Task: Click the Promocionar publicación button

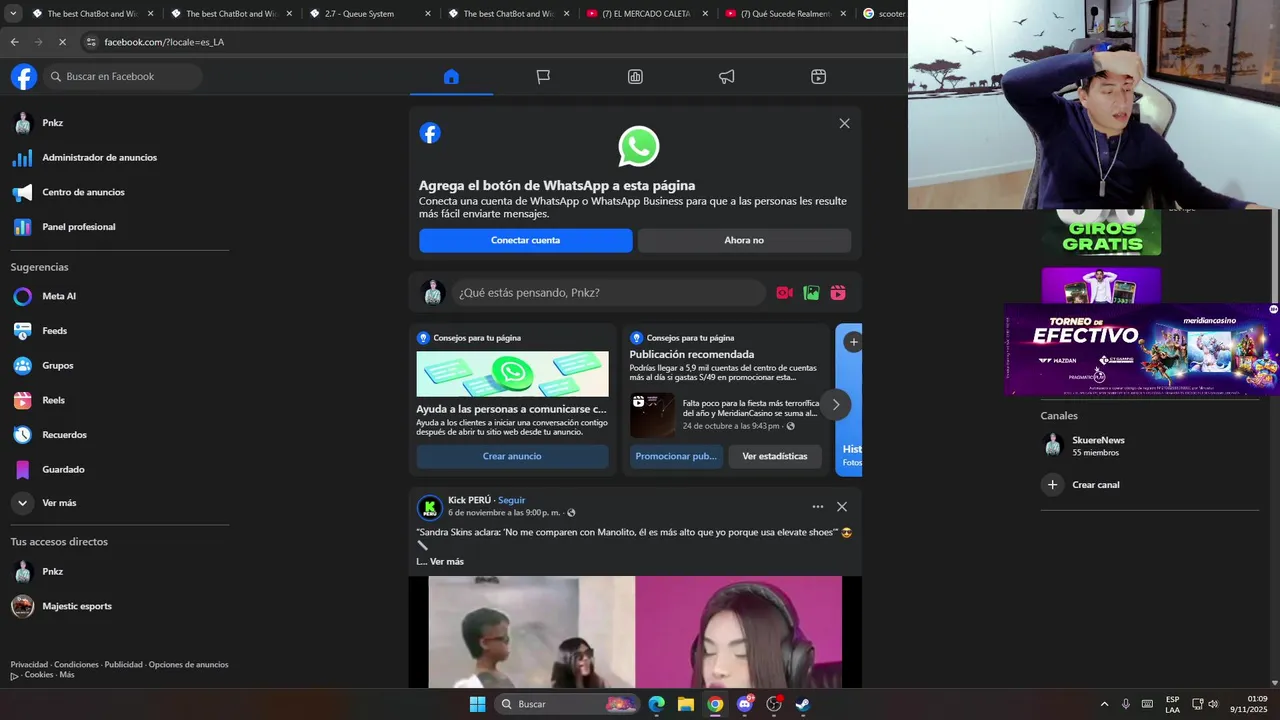Action: pos(676,456)
